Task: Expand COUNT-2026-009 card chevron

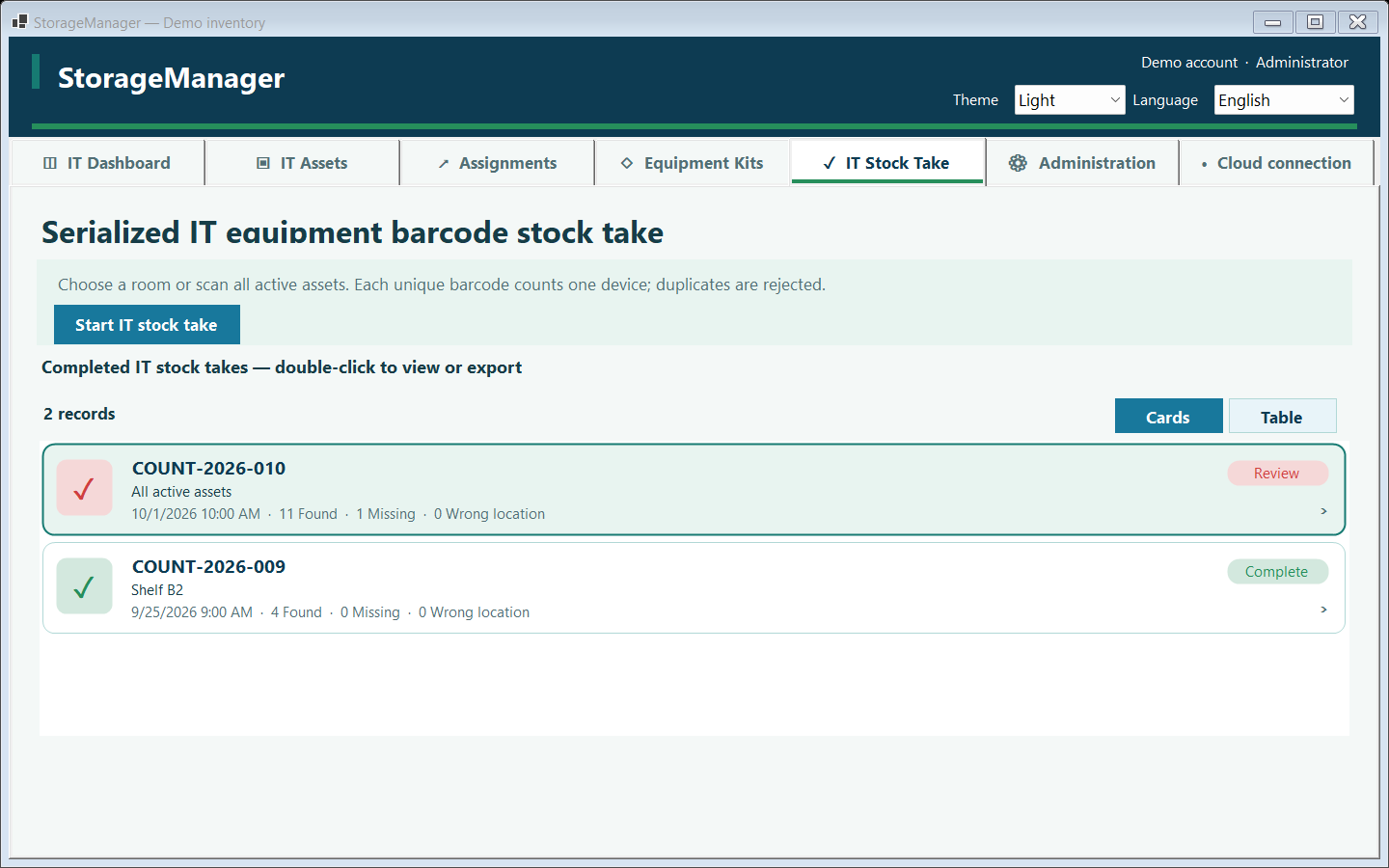Action: click(x=1323, y=610)
